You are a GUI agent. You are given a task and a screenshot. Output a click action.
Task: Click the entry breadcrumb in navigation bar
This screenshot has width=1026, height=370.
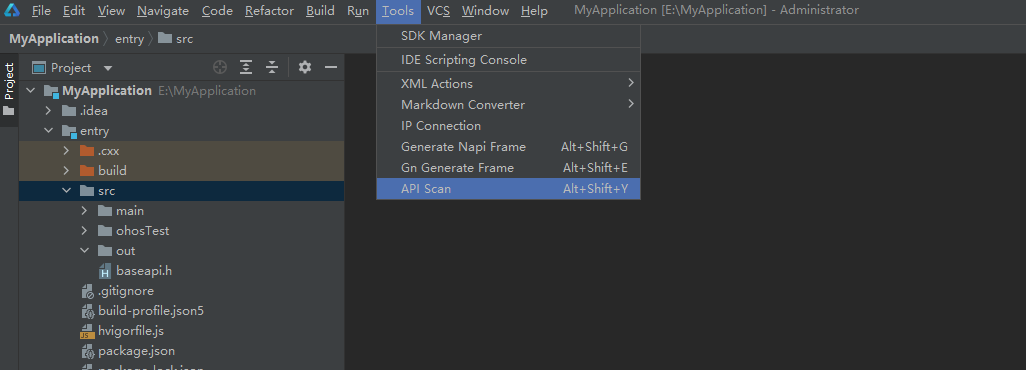tap(129, 39)
